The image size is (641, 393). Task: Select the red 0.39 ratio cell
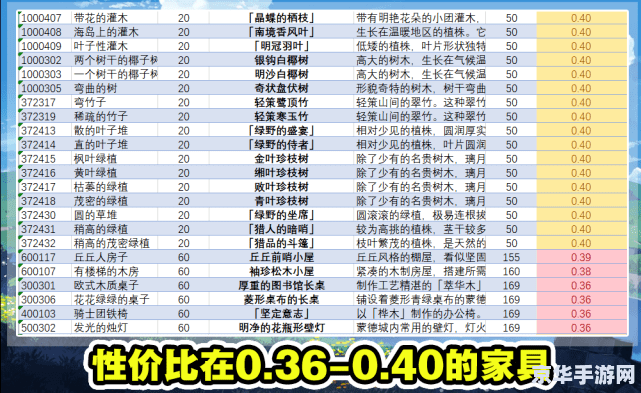coord(581,257)
